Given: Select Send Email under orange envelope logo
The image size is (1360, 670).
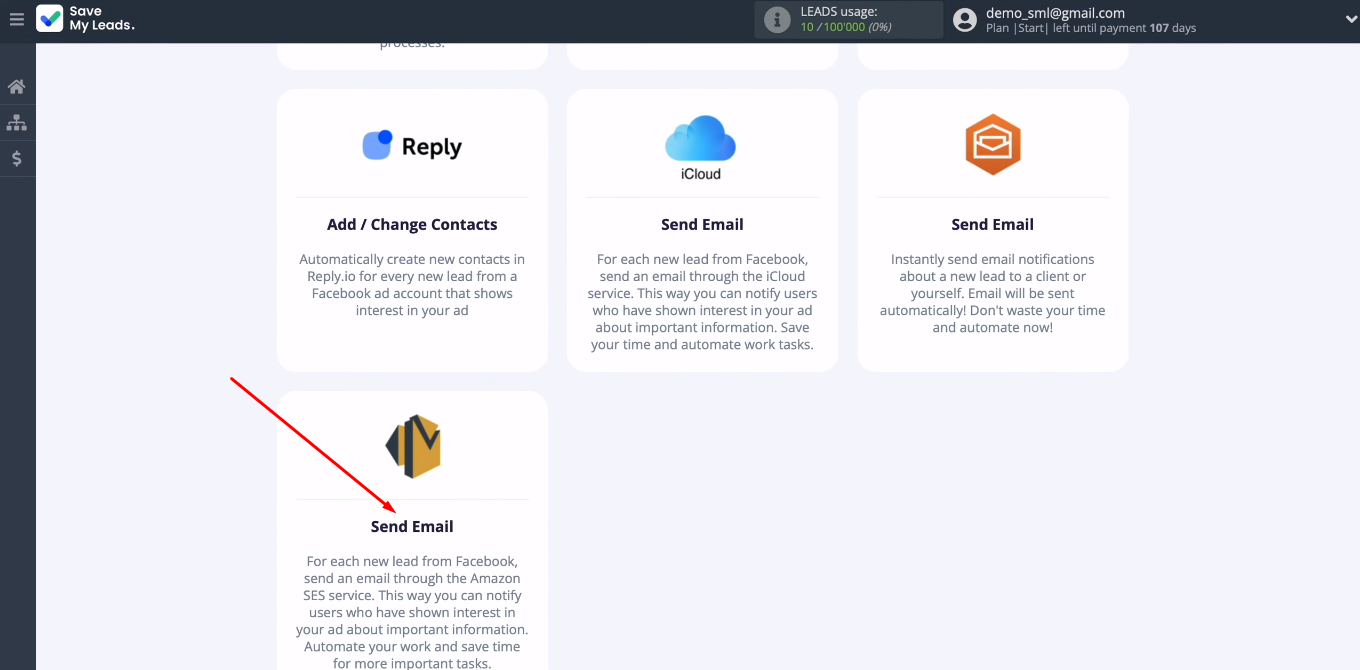Looking at the screenshot, I should point(992,224).
